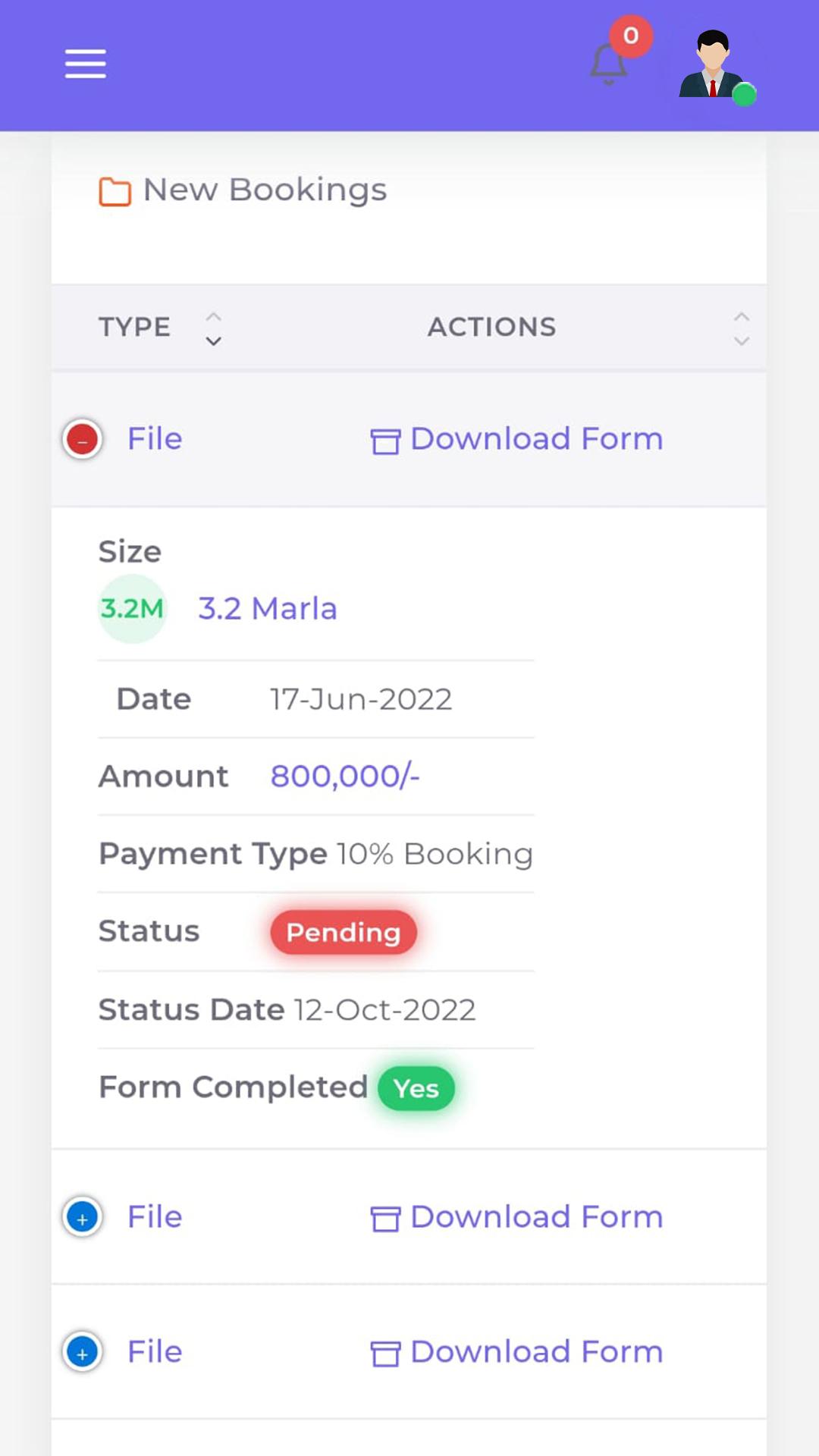Click the 3.2M size badge
Viewport: 819px width, 1456px height.
(x=132, y=608)
